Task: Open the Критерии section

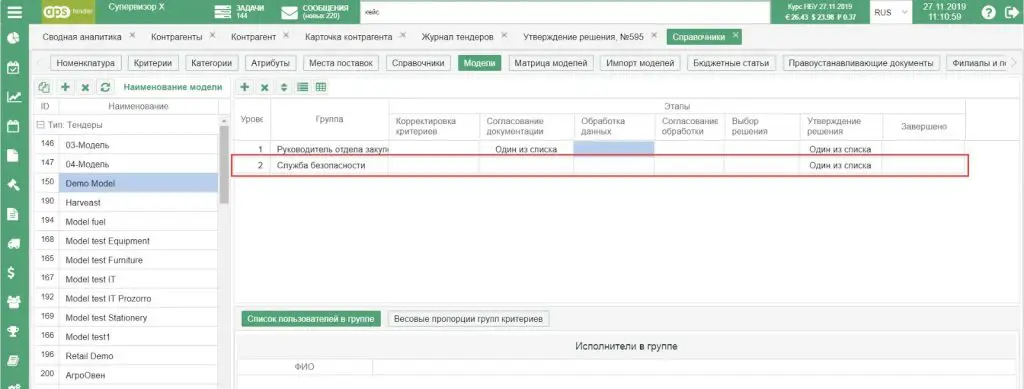Action: pyautogui.click(x=153, y=63)
